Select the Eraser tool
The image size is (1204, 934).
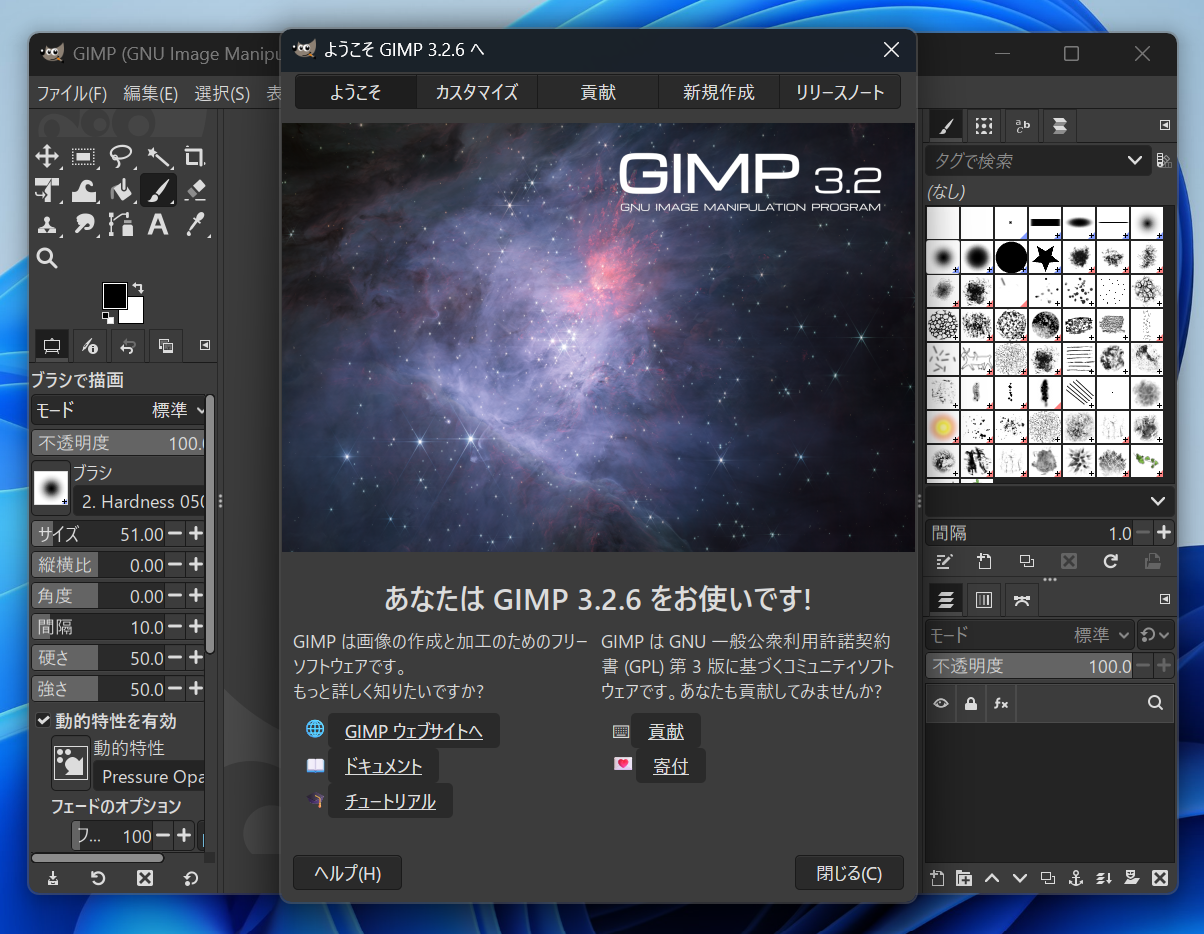click(195, 189)
